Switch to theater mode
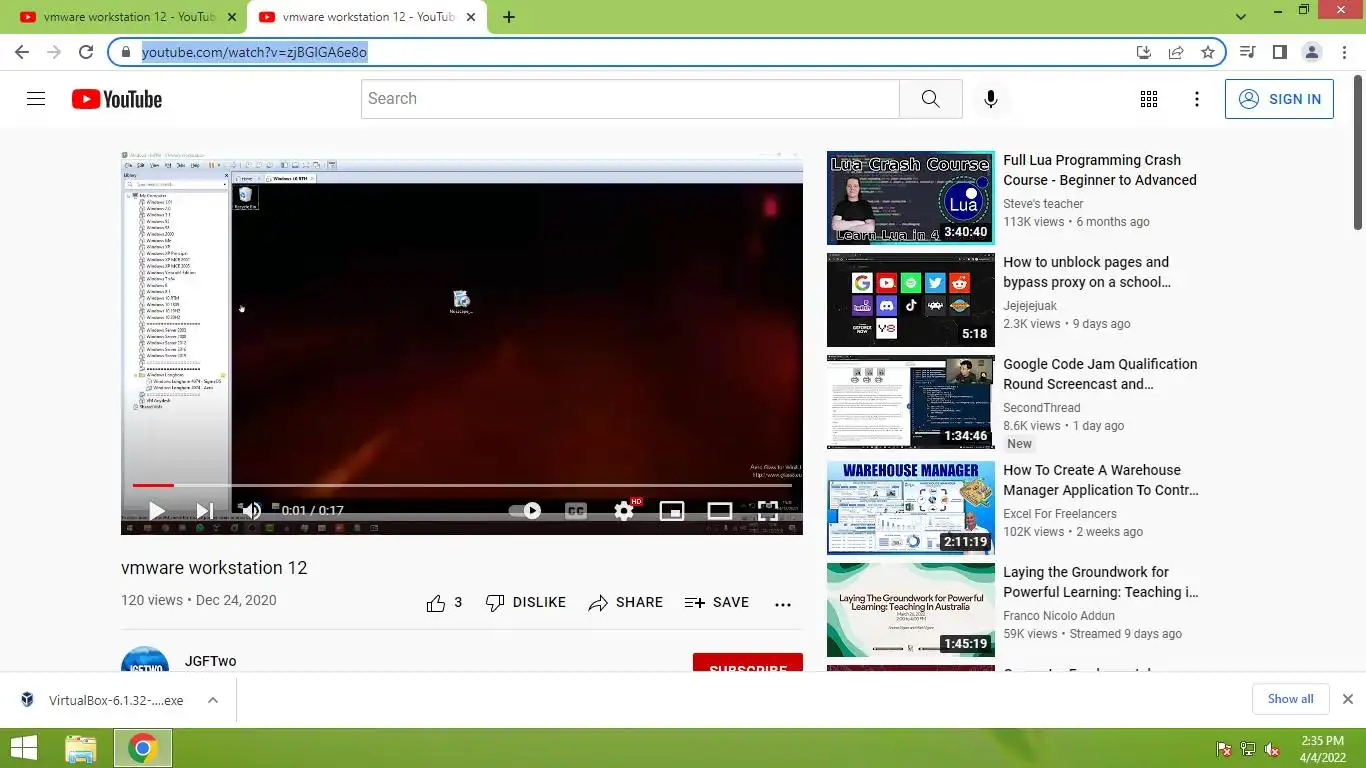The width and height of the screenshot is (1366, 768). point(720,511)
